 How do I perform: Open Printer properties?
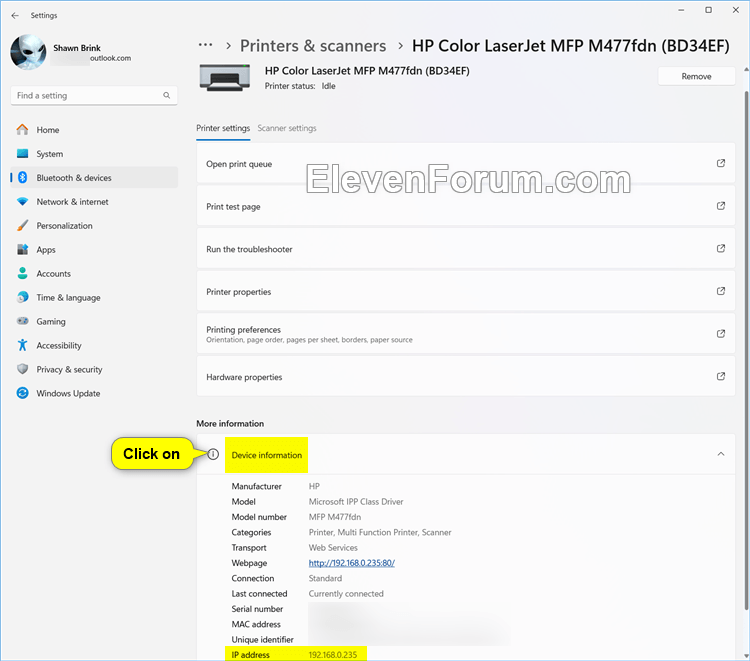[465, 291]
